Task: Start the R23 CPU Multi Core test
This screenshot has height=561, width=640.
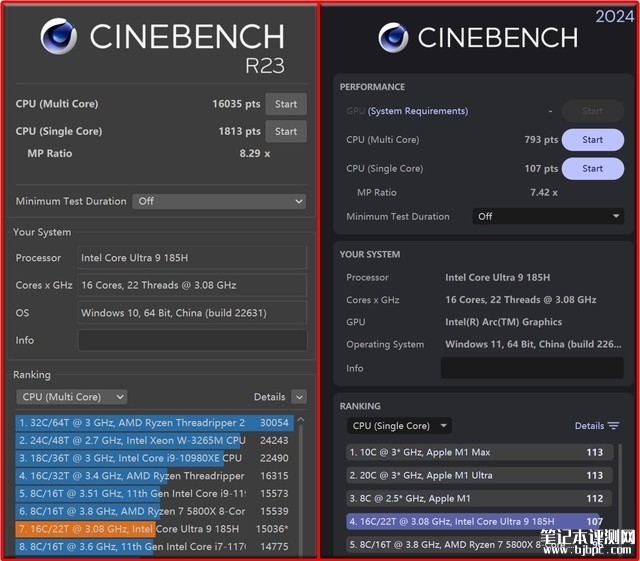Action: pyautogui.click(x=286, y=104)
